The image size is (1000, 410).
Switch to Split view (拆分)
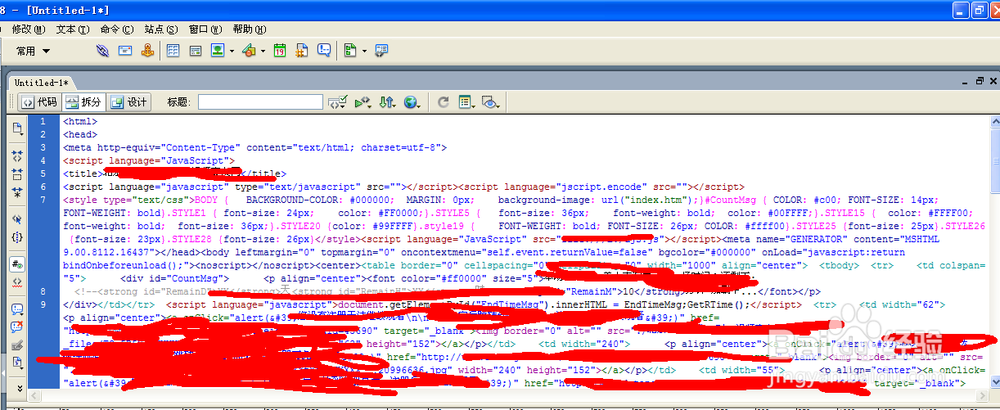coord(84,102)
